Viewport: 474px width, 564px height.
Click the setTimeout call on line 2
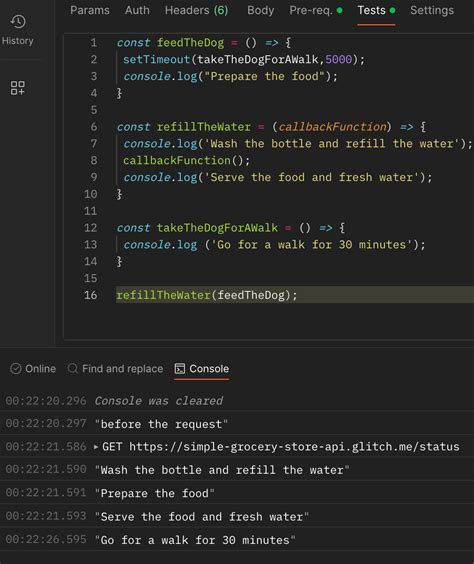click(x=156, y=59)
